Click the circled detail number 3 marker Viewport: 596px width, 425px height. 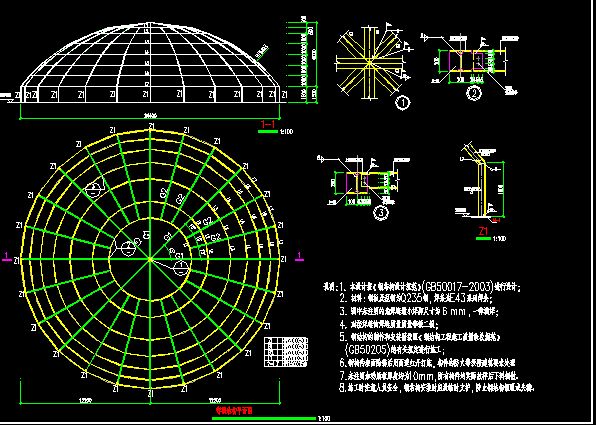381,213
